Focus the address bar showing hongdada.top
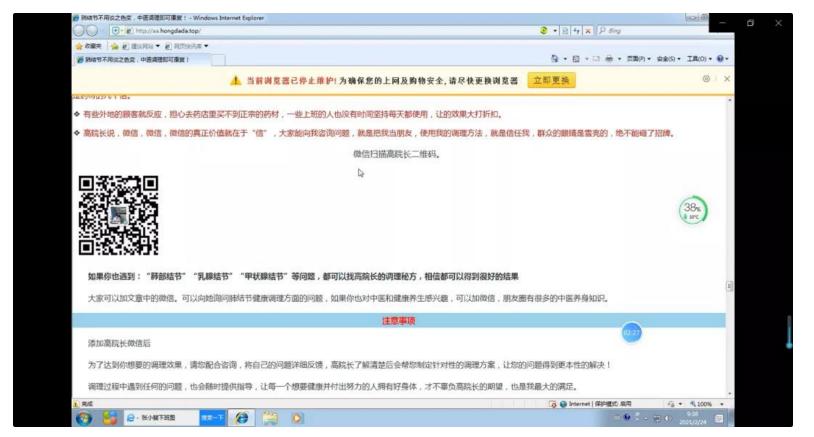Image resolution: width=814 pixels, height=437 pixels. (x=322, y=31)
